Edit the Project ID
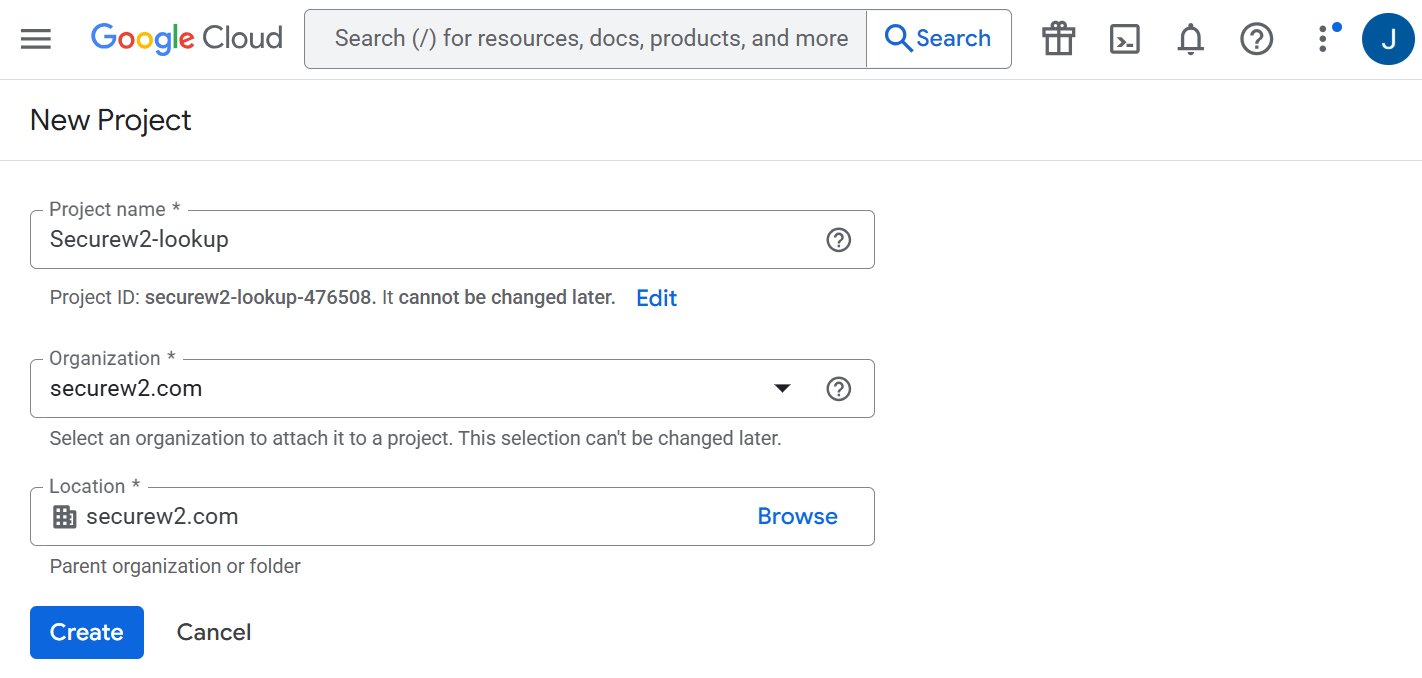This screenshot has width=1422, height=678. pyautogui.click(x=656, y=298)
